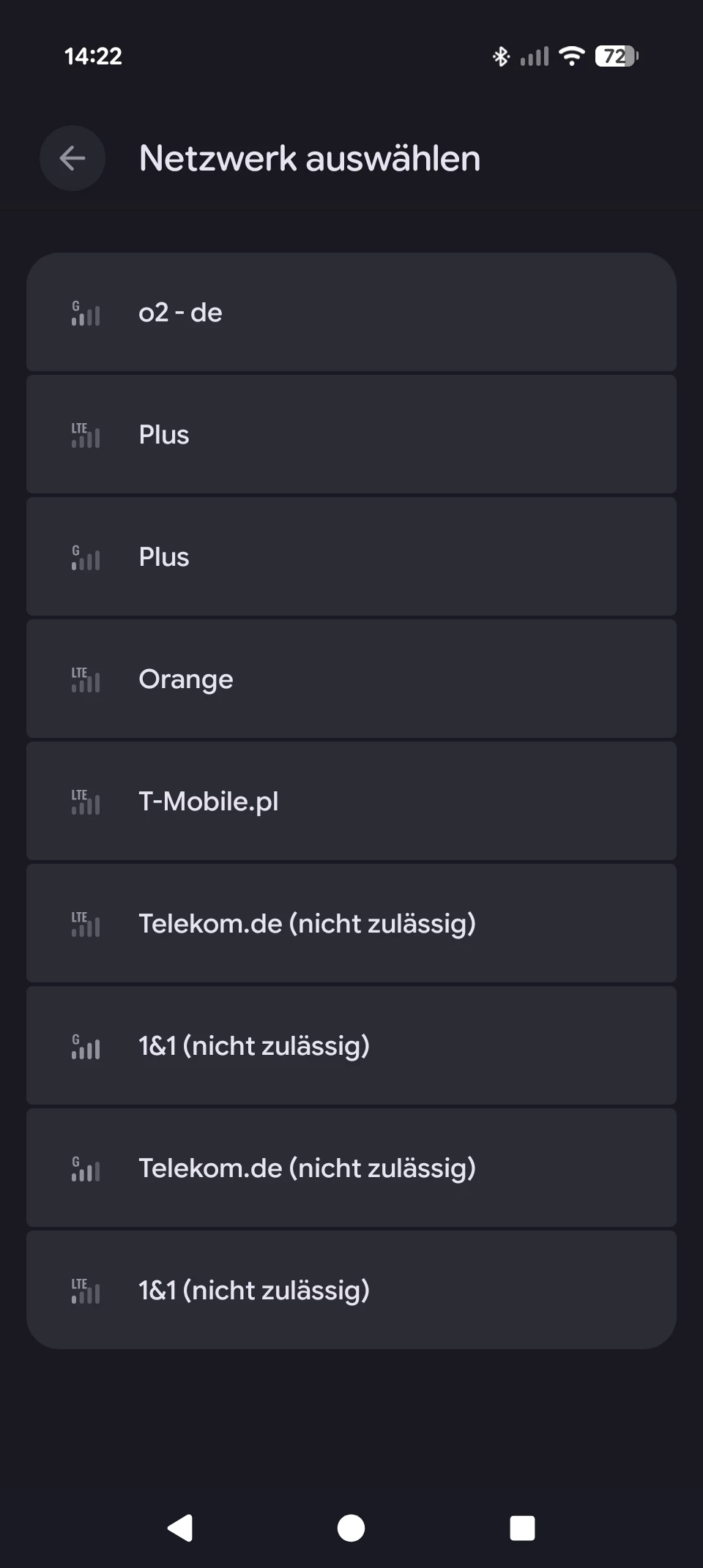Click the LTE signal icon beside Orange
The height and width of the screenshot is (1568, 703).
pos(86,680)
